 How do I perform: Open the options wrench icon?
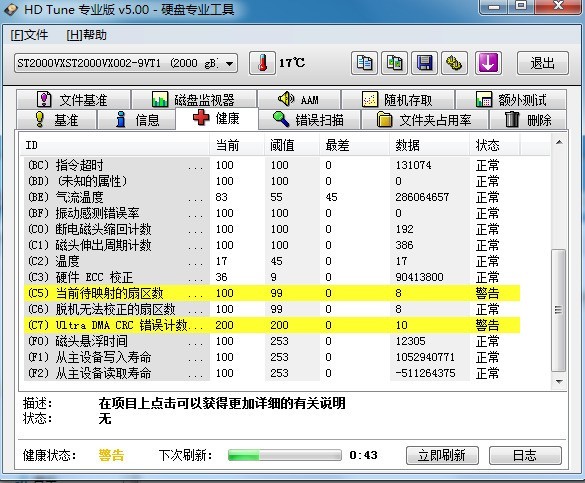[x=454, y=63]
